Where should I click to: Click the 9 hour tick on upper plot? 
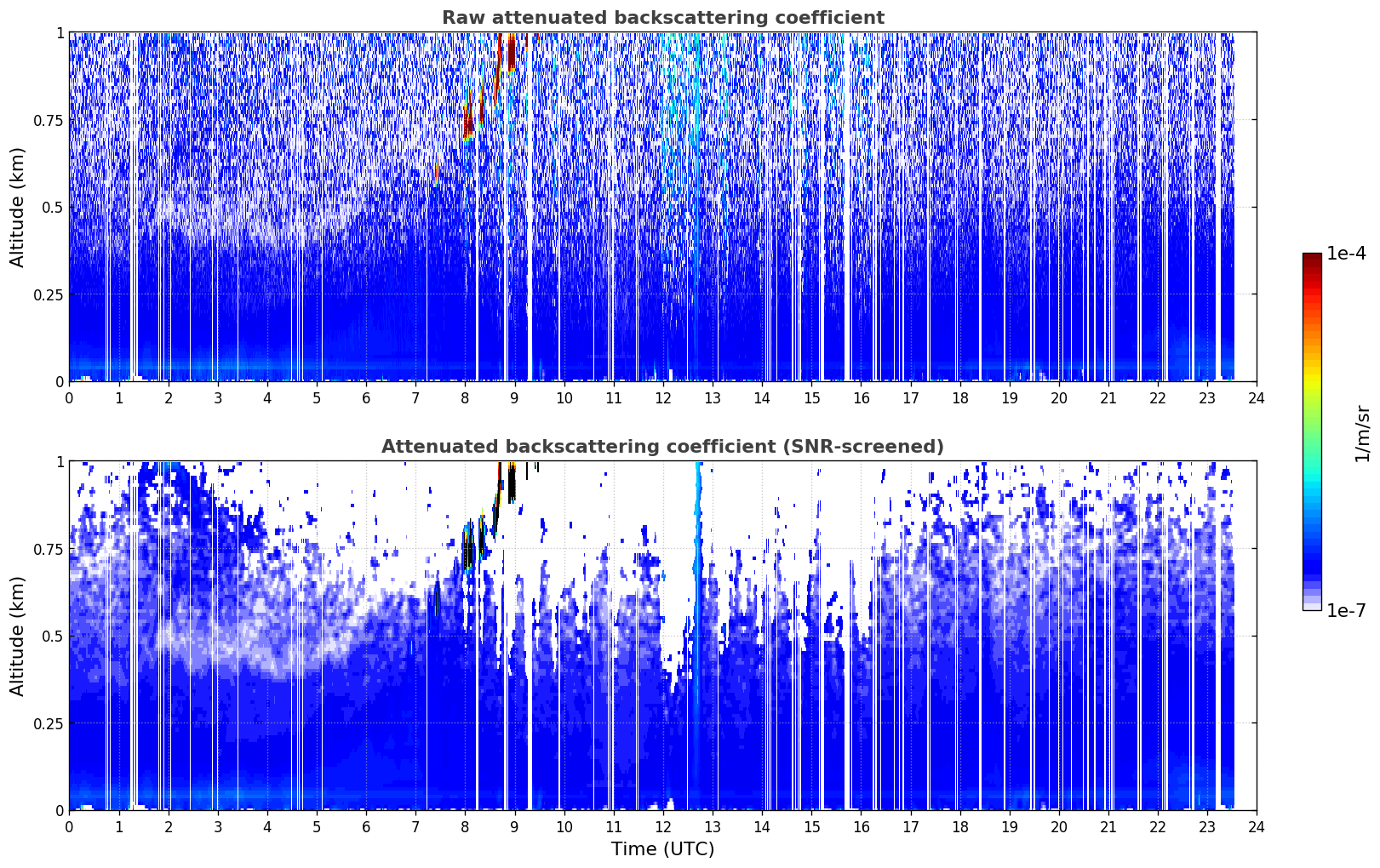coord(514,397)
